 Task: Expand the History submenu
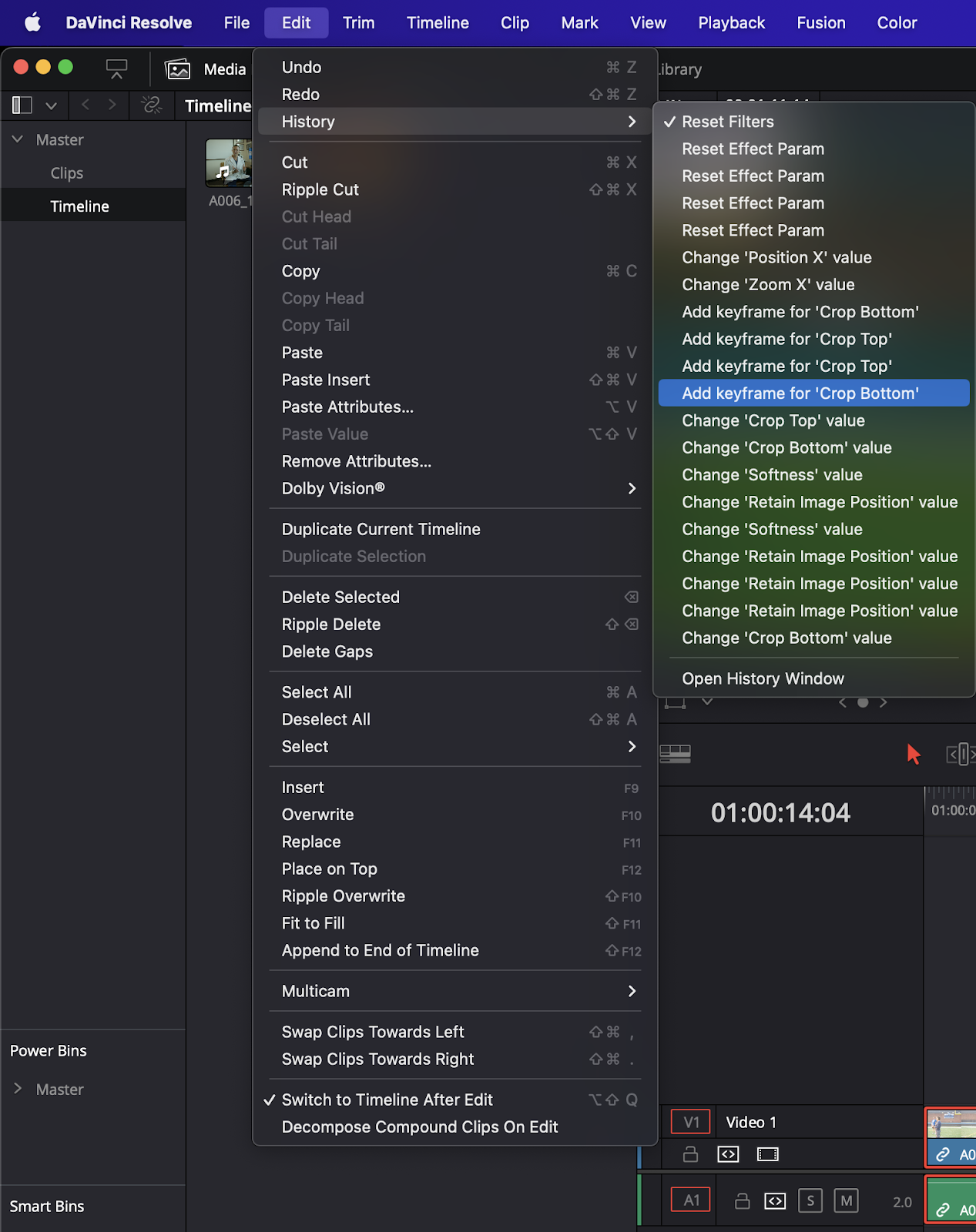click(x=455, y=122)
